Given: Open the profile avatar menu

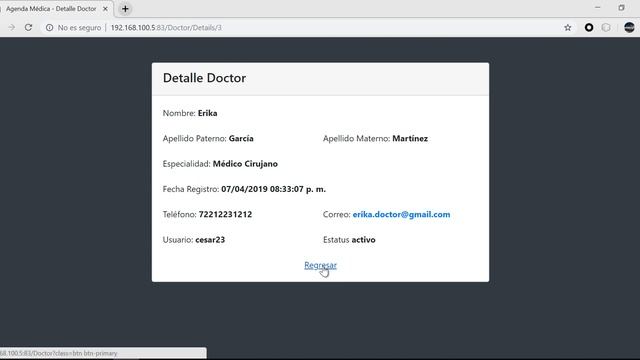Looking at the screenshot, I should pos(629,27).
